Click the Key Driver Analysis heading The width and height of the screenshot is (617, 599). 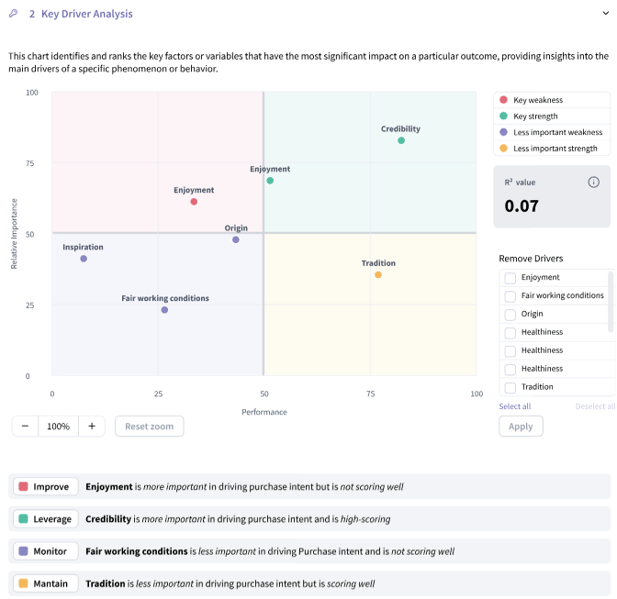click(87, 14)
